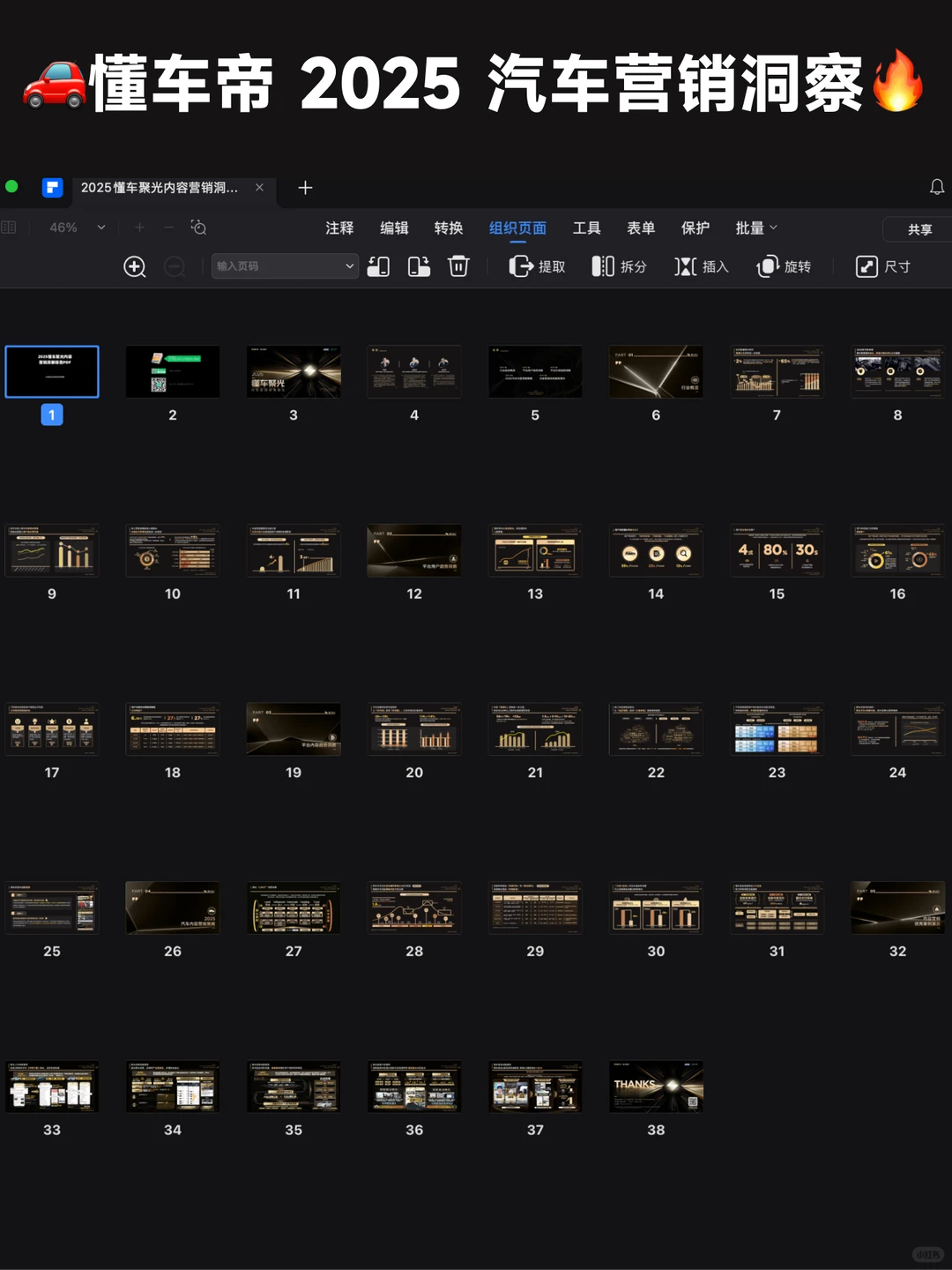This screenshot has width=952, height=1270.
Task: Select page 38 THANKS thumbnail
Action: pos(656,1087)
